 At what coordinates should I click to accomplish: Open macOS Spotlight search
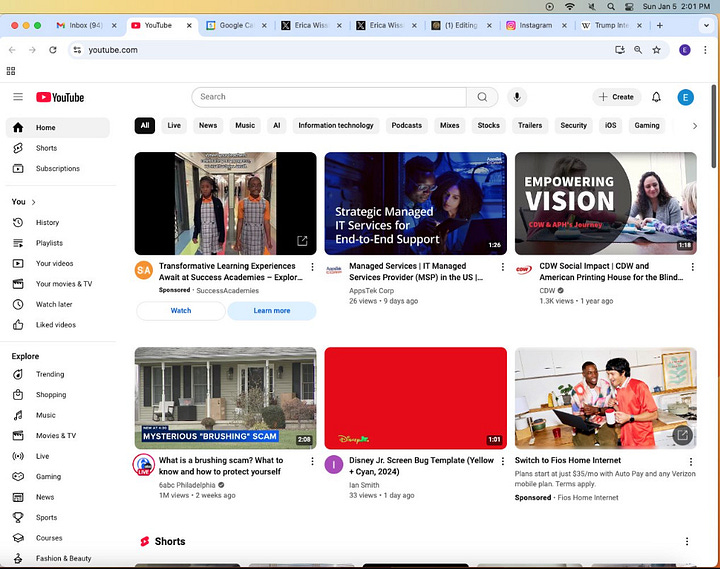coord(611,6)
